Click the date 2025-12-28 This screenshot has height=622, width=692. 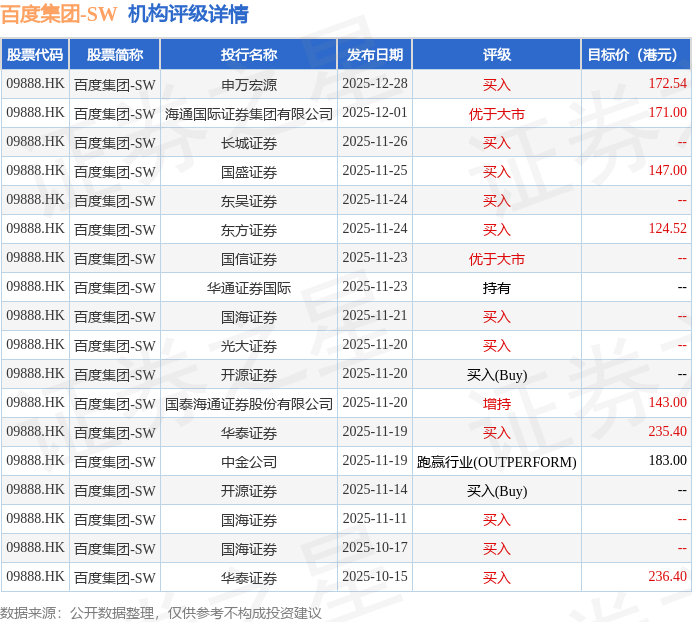pyautogui.click(x=375, y=83)
